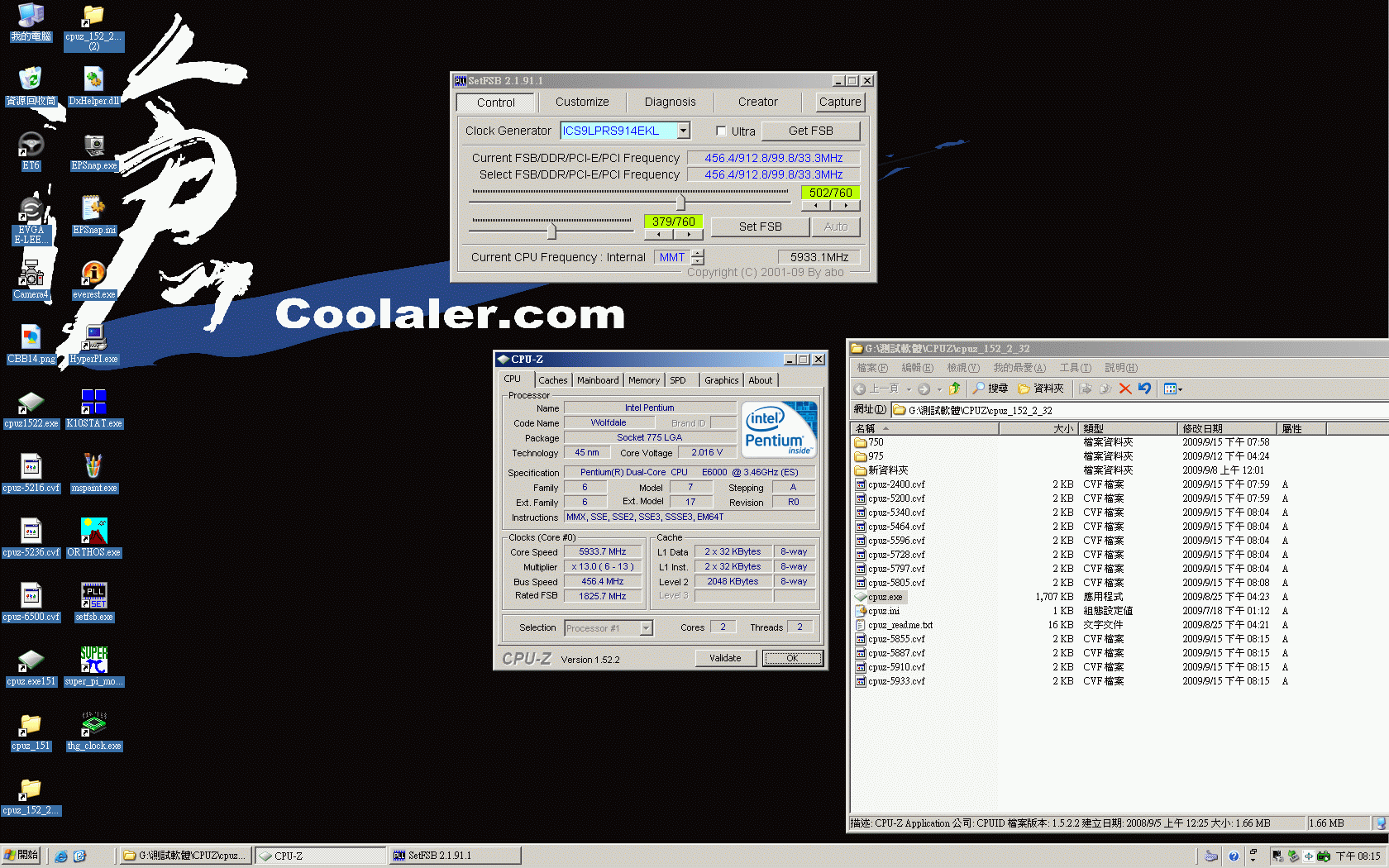This screenshot has width=1389, height=868.
Task: Open the cpuz-5236.cvf desktop file
Action: click(31, 537)
